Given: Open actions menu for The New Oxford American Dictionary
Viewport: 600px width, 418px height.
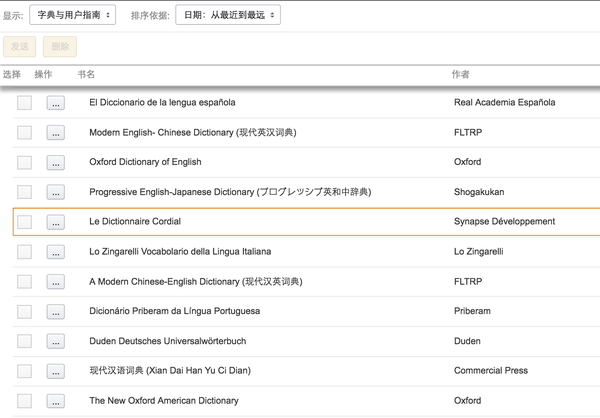Looking at the screenshot, I should [x=55, y=401].
